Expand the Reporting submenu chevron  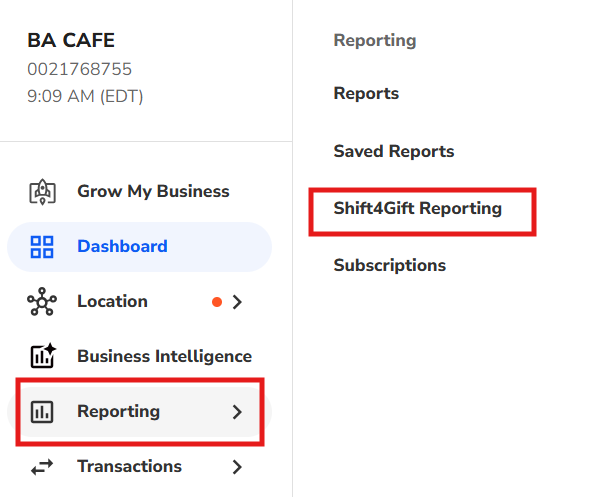[x=237, y=412]
